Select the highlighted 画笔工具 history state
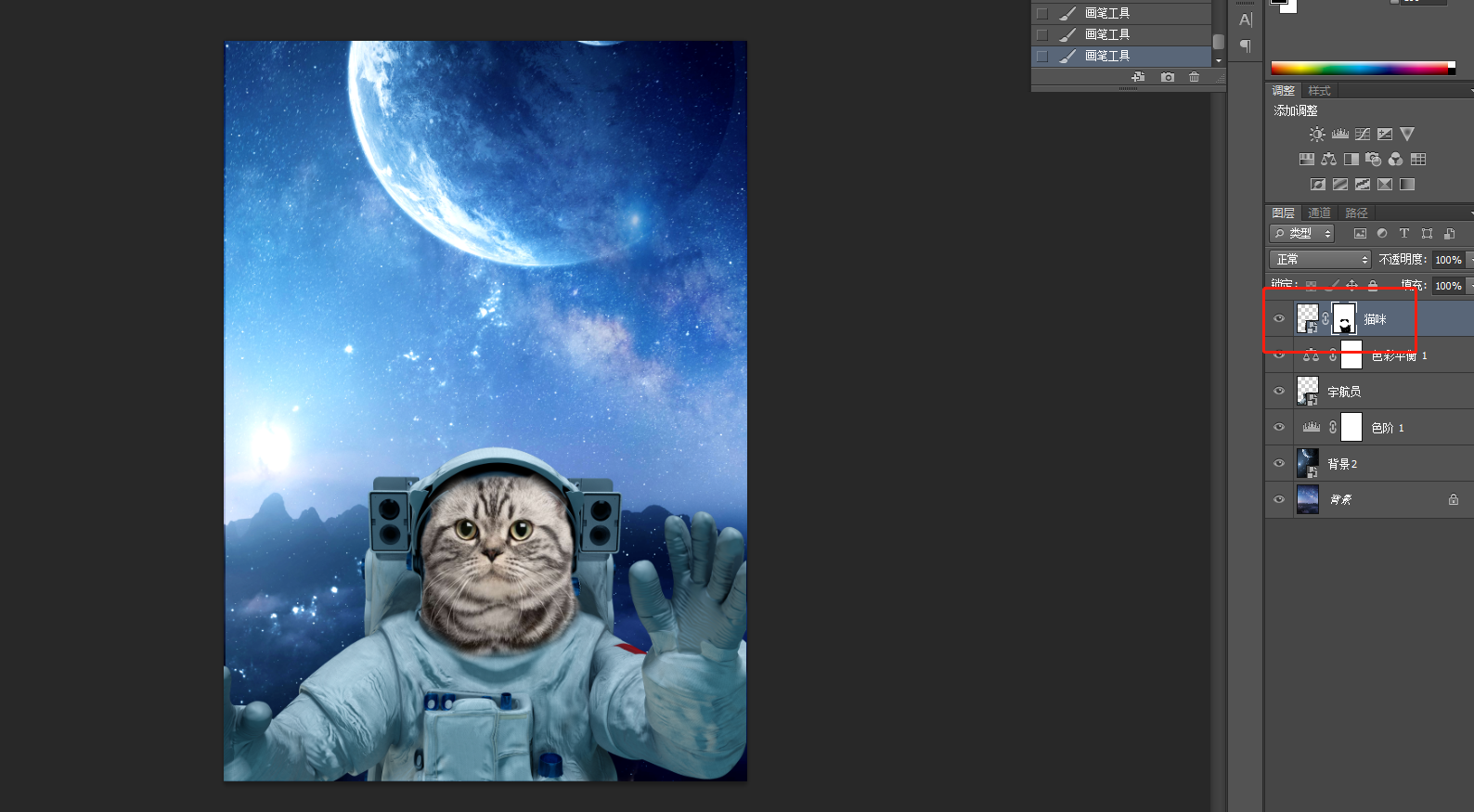The image size is (1474, 812). [1121, 56]
